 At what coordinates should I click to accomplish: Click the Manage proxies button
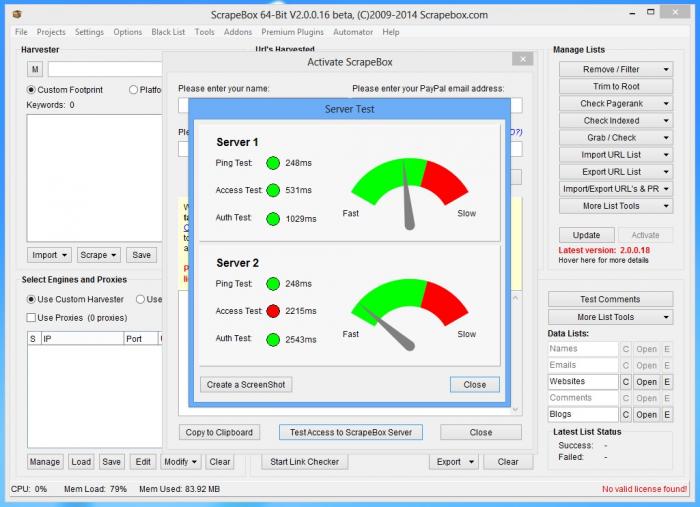pos(45,462)
